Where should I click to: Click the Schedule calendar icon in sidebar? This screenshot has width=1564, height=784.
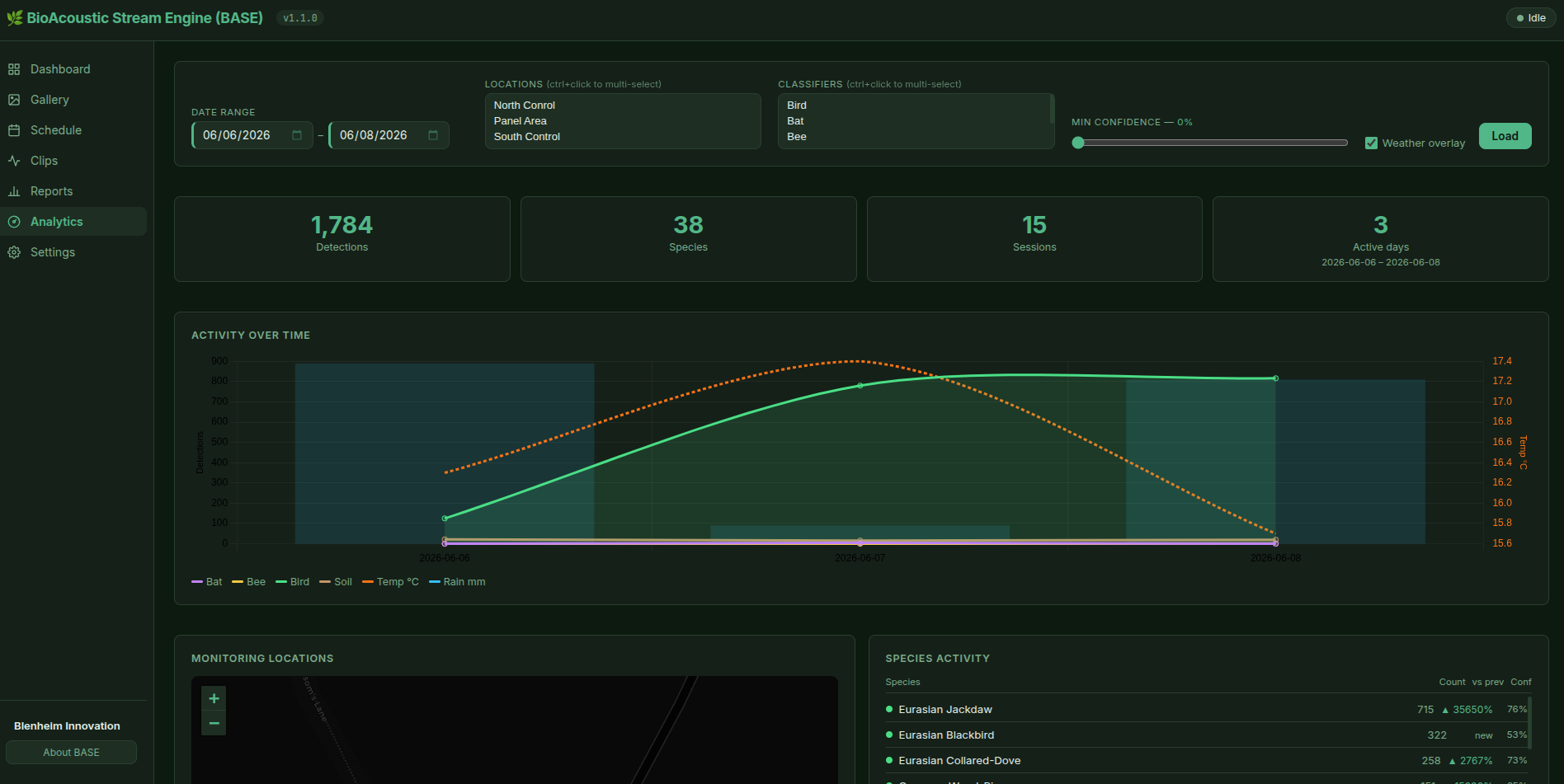(14, 130)
